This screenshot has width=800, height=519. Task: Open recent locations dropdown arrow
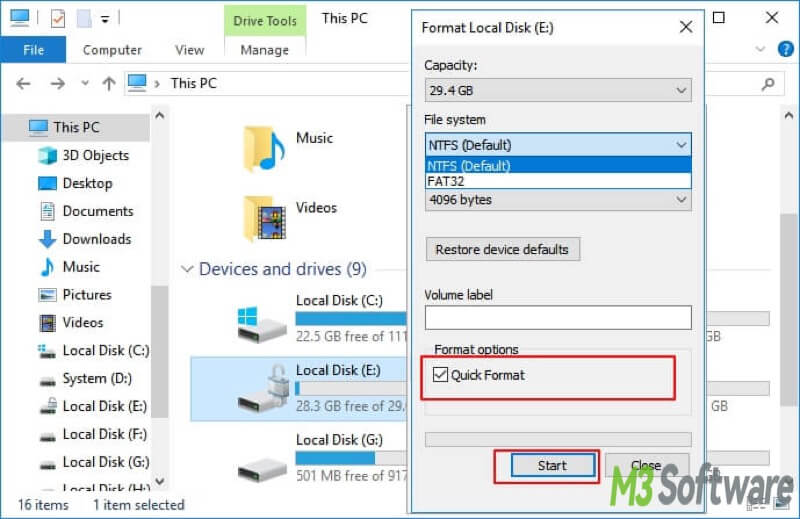click(x=85, y=83)
